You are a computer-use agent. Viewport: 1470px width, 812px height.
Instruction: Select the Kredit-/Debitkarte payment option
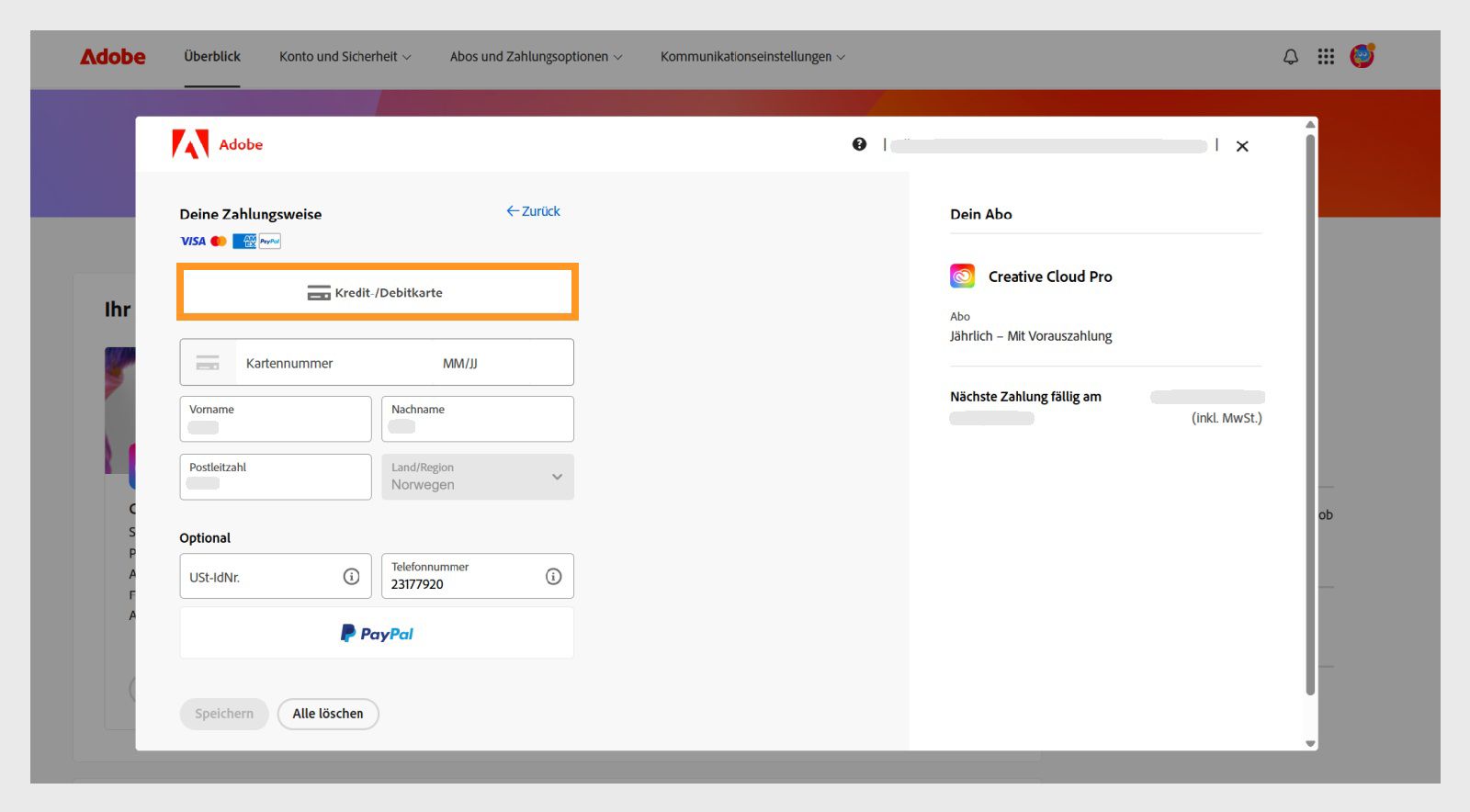coord(377,292)
